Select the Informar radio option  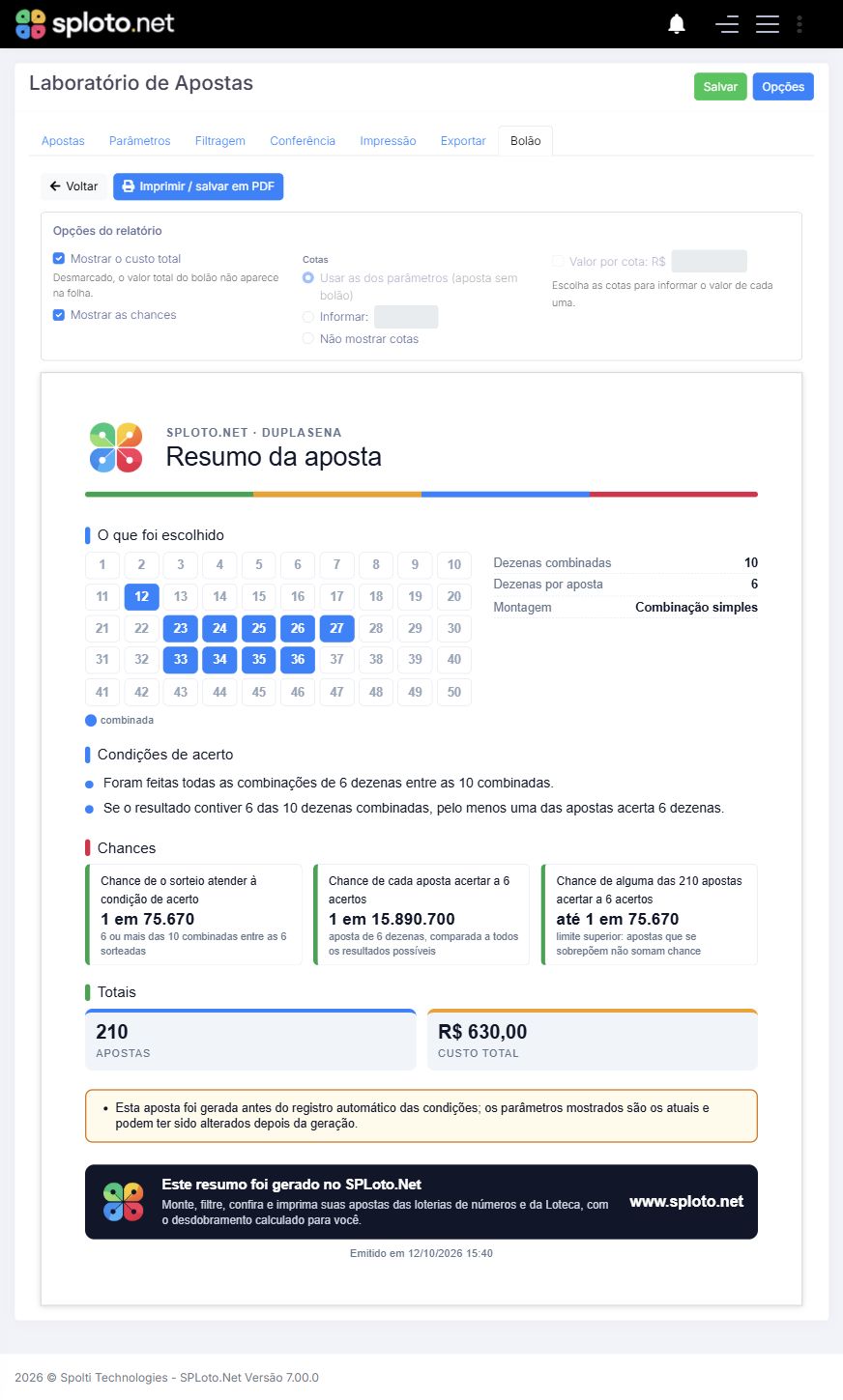tap(308, 317)
